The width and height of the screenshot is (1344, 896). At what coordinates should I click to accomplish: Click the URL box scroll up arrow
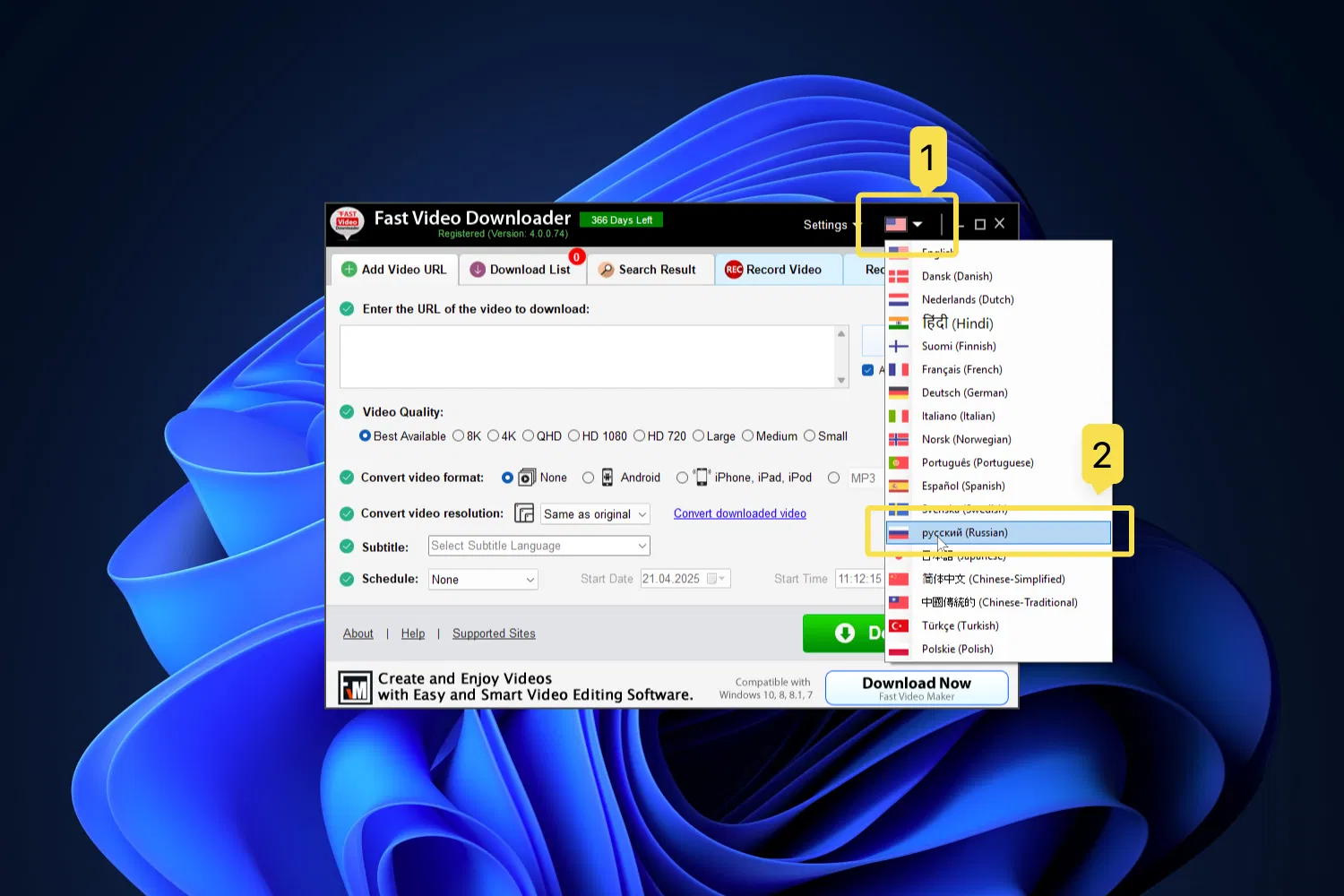coord(841,333)
